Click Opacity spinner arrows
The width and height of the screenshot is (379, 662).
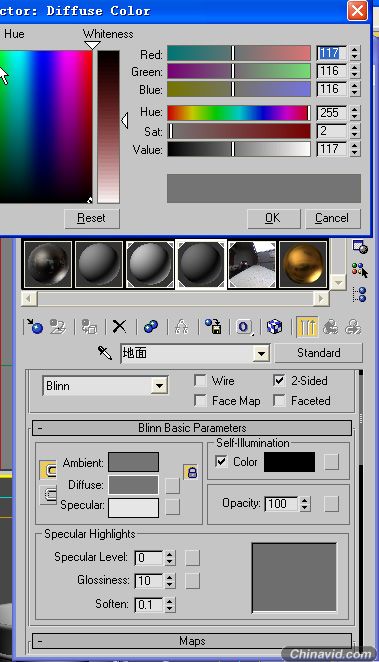click(304, 503)
